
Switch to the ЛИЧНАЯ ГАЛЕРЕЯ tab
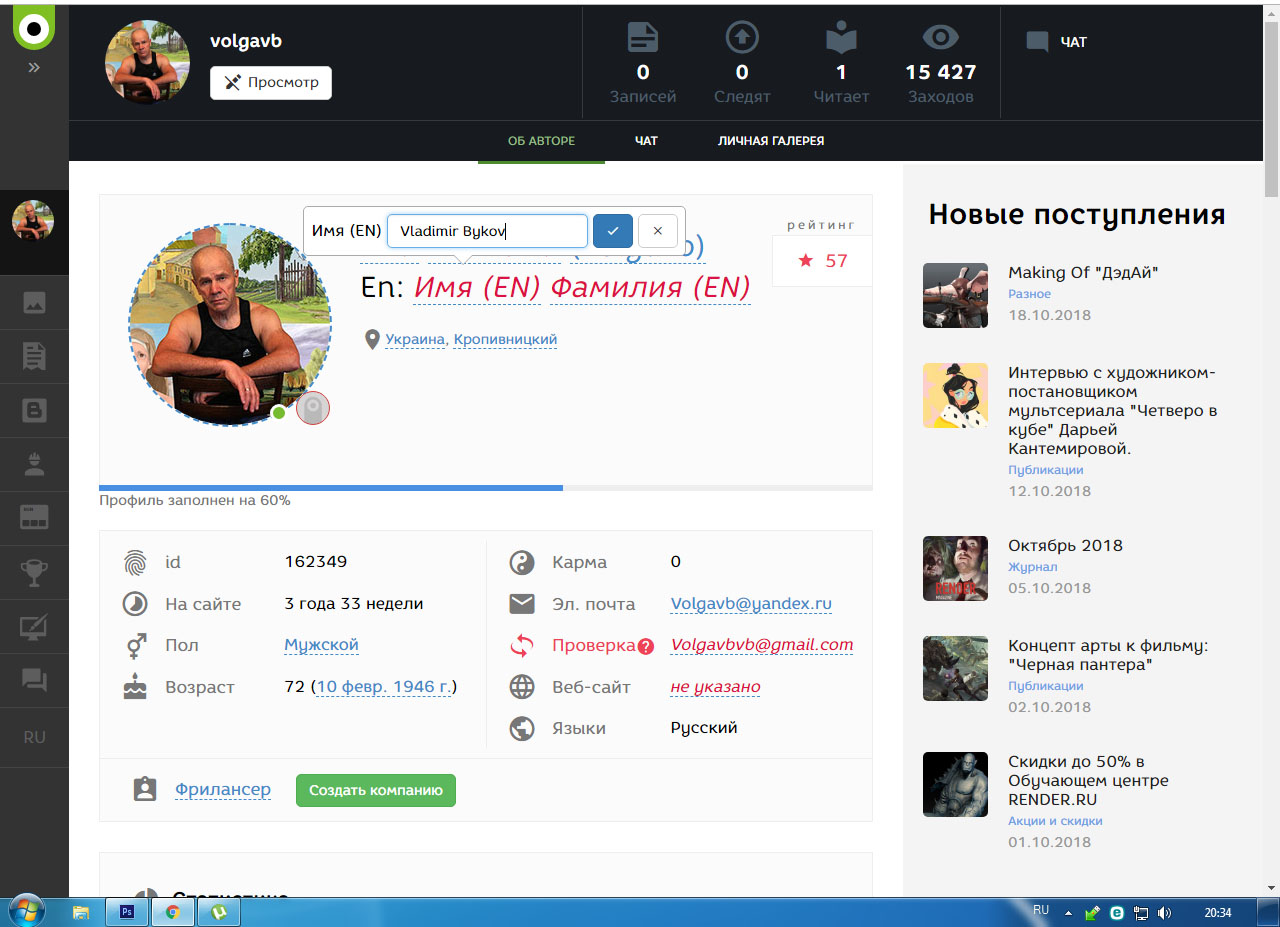[x=770, y=141]
